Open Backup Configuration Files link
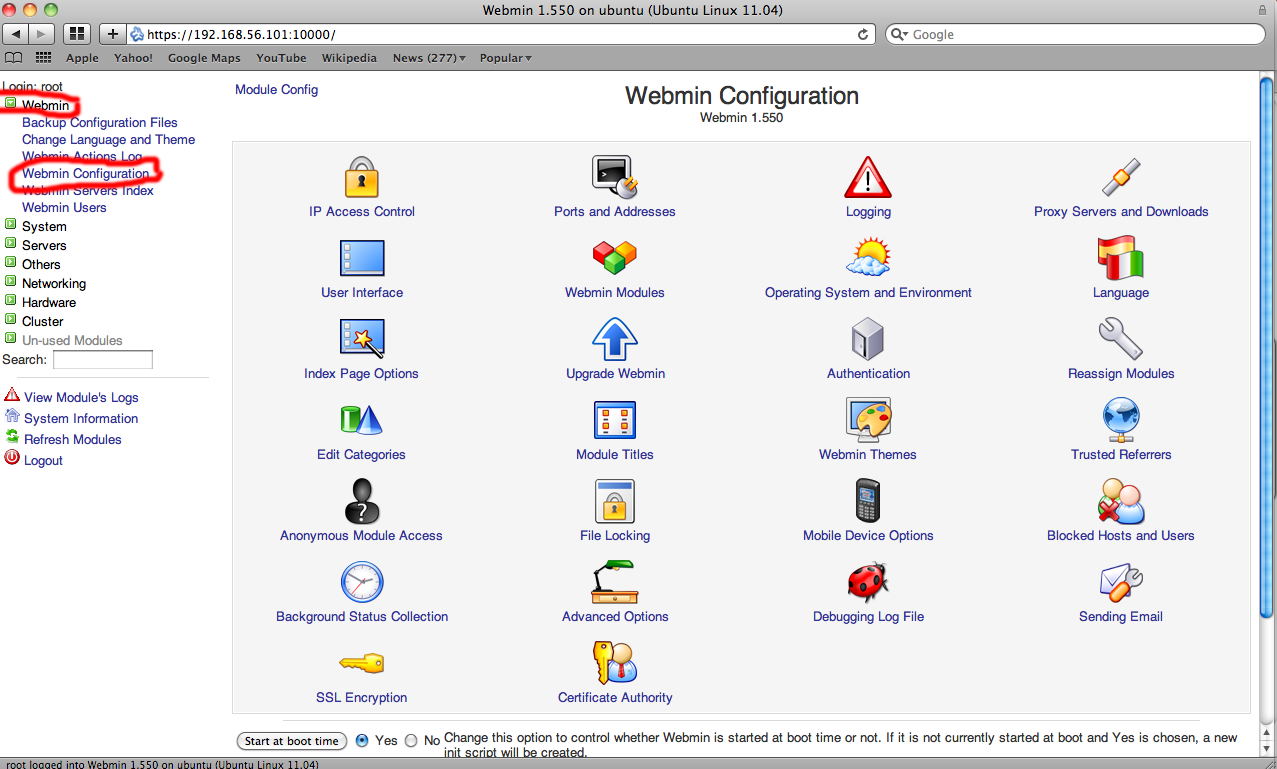The height and width of the screenshot is (769, 1277). click(x=100, y=122)
